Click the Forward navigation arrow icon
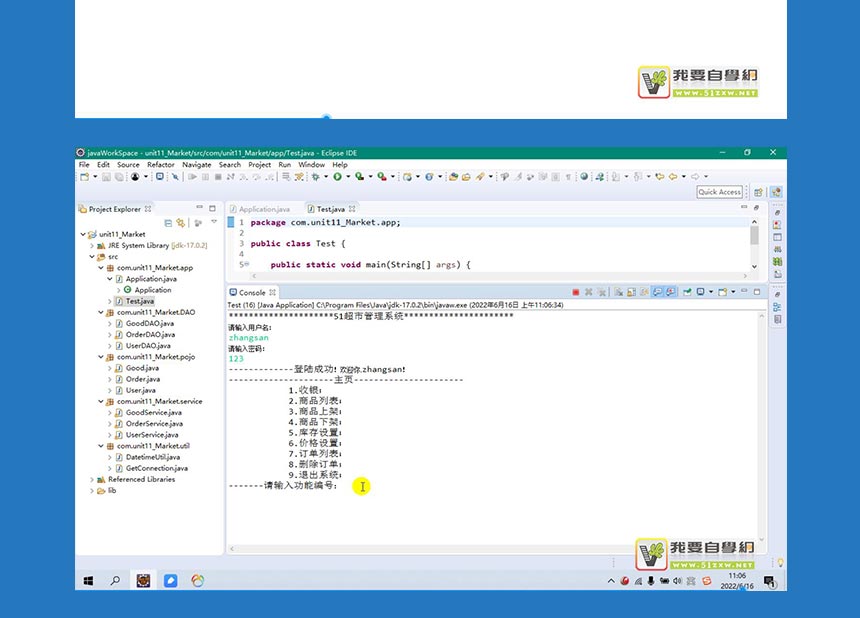This screenshot has height=618, width=860. (x=695, y=177)
